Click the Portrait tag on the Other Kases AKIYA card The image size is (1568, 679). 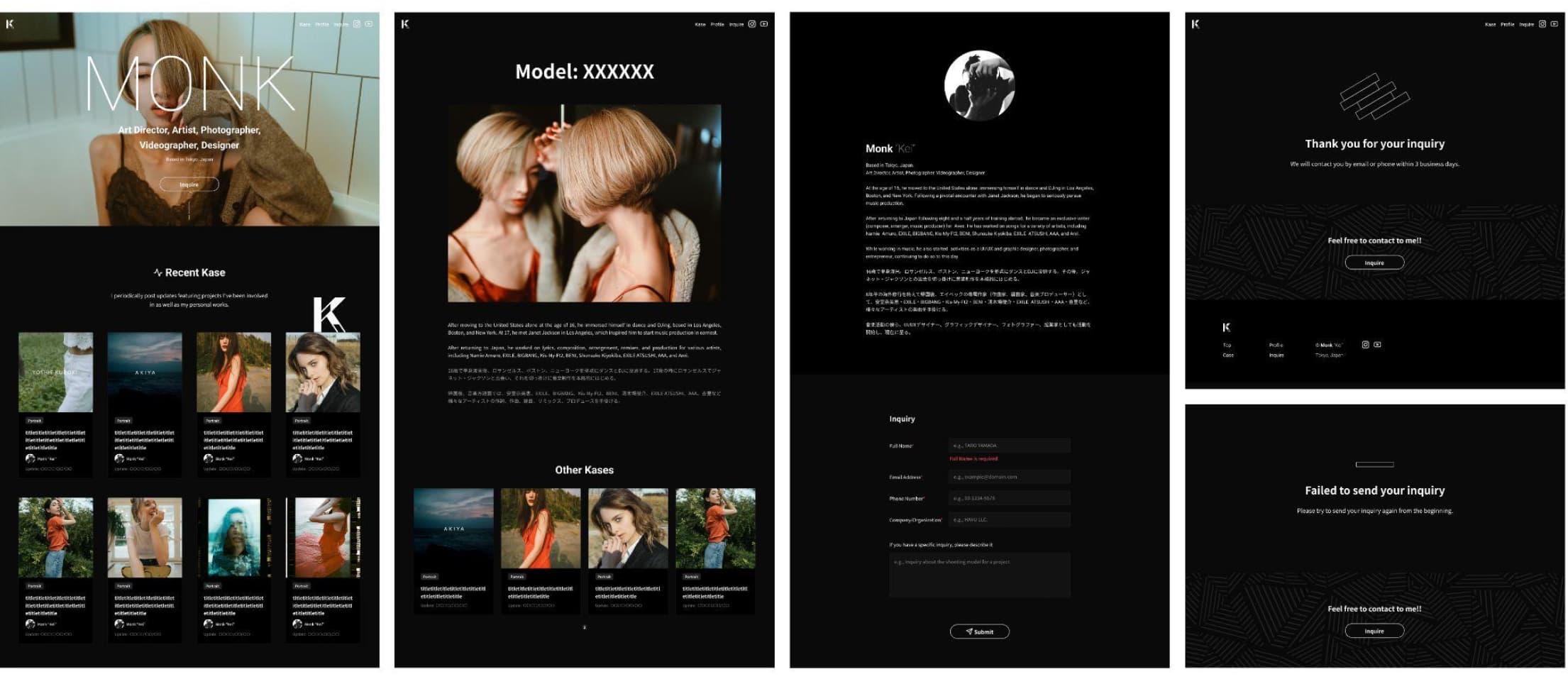tap(429, 577)
